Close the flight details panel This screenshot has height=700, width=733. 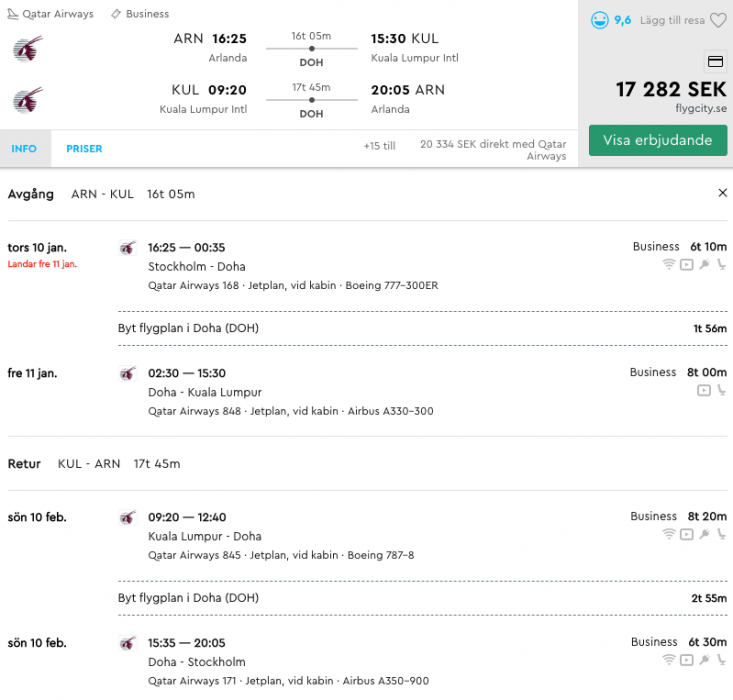[722, 193]
